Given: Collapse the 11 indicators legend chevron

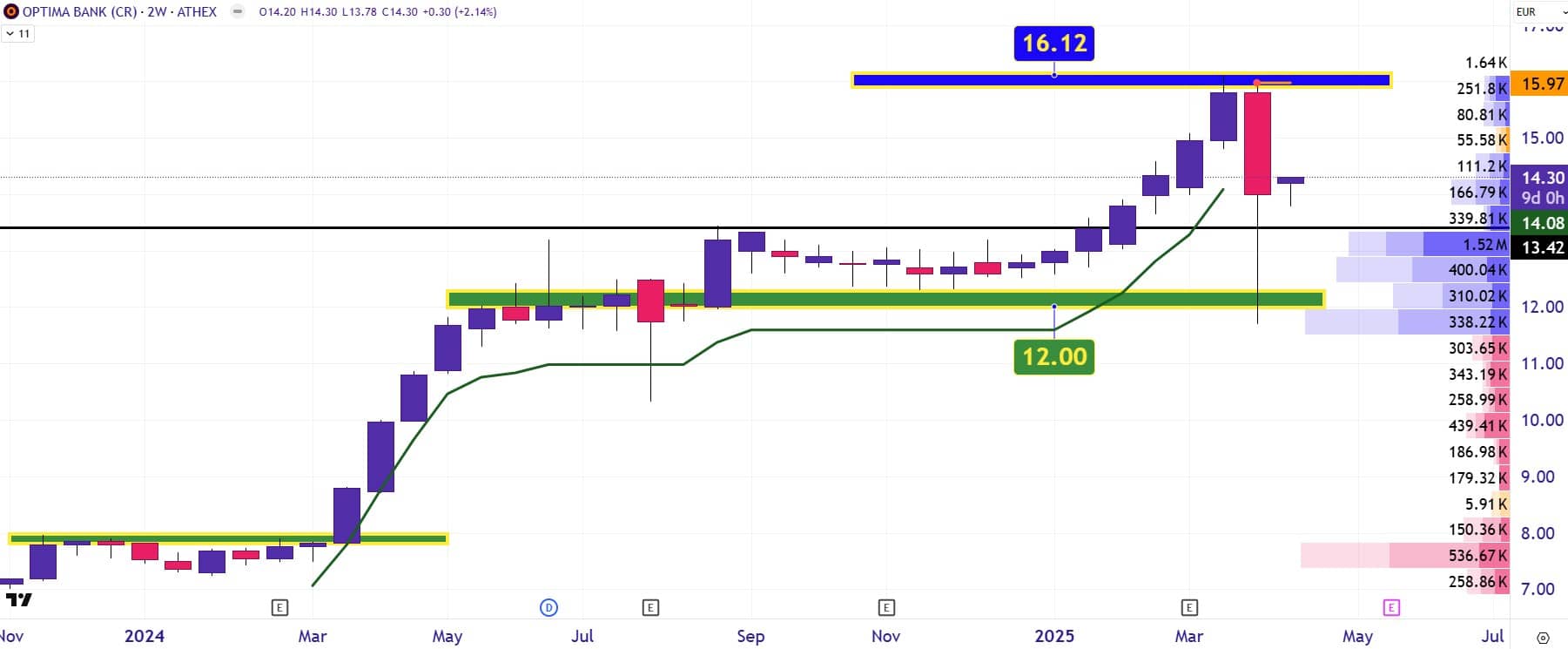Looking at the screenshot, I should pyautogui.click(x=10, y=34).
